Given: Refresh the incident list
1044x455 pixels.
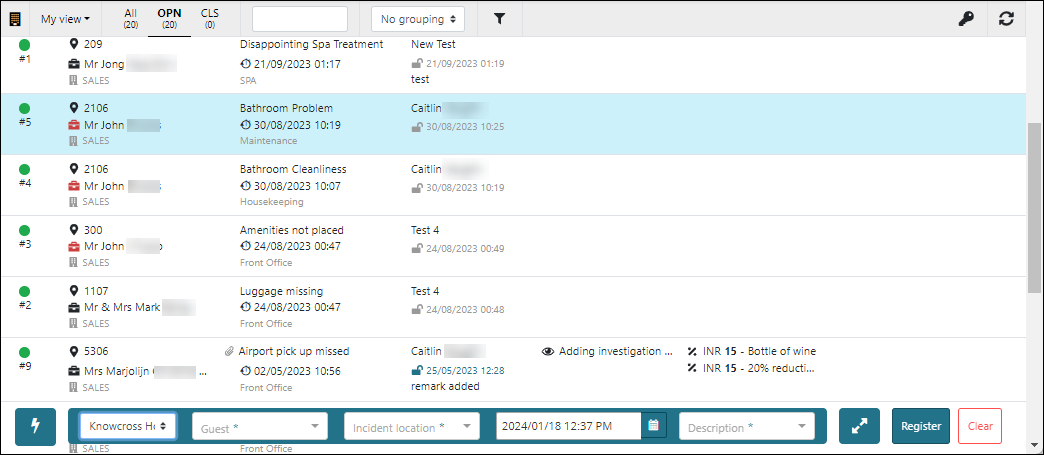Looking at the screenshot, I should pos(1005,19).
